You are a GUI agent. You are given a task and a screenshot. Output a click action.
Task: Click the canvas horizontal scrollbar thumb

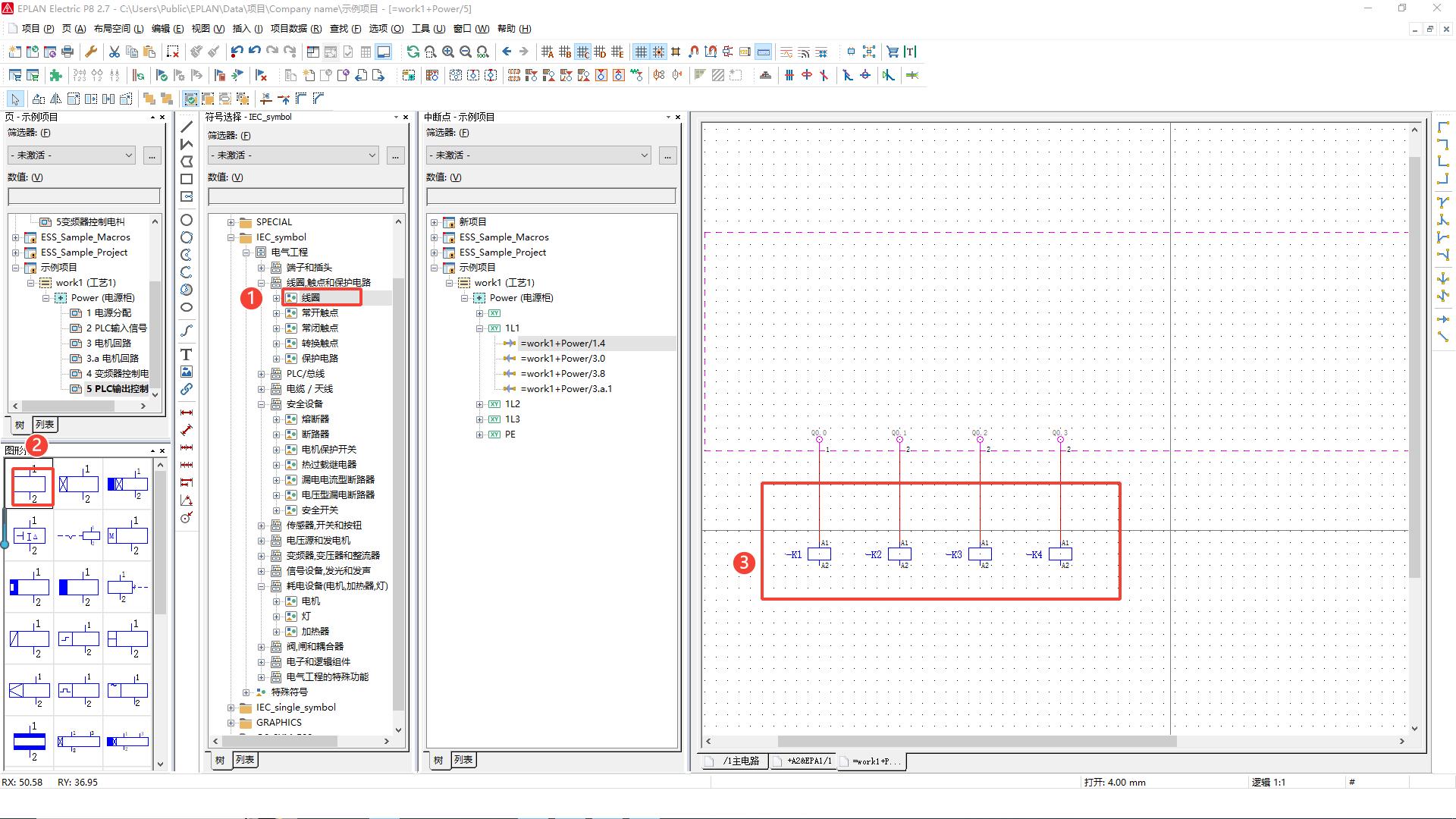(x=977, y=741)
